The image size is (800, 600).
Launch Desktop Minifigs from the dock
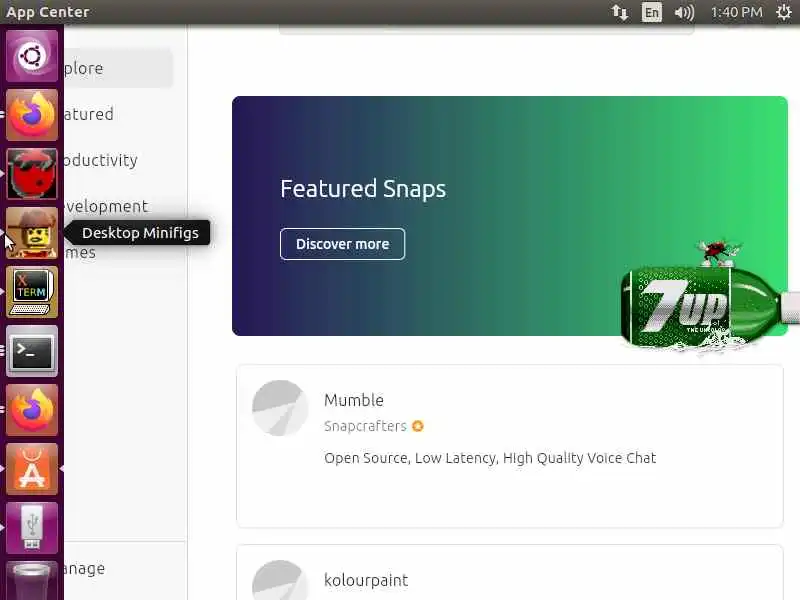[x=32, y=233]
